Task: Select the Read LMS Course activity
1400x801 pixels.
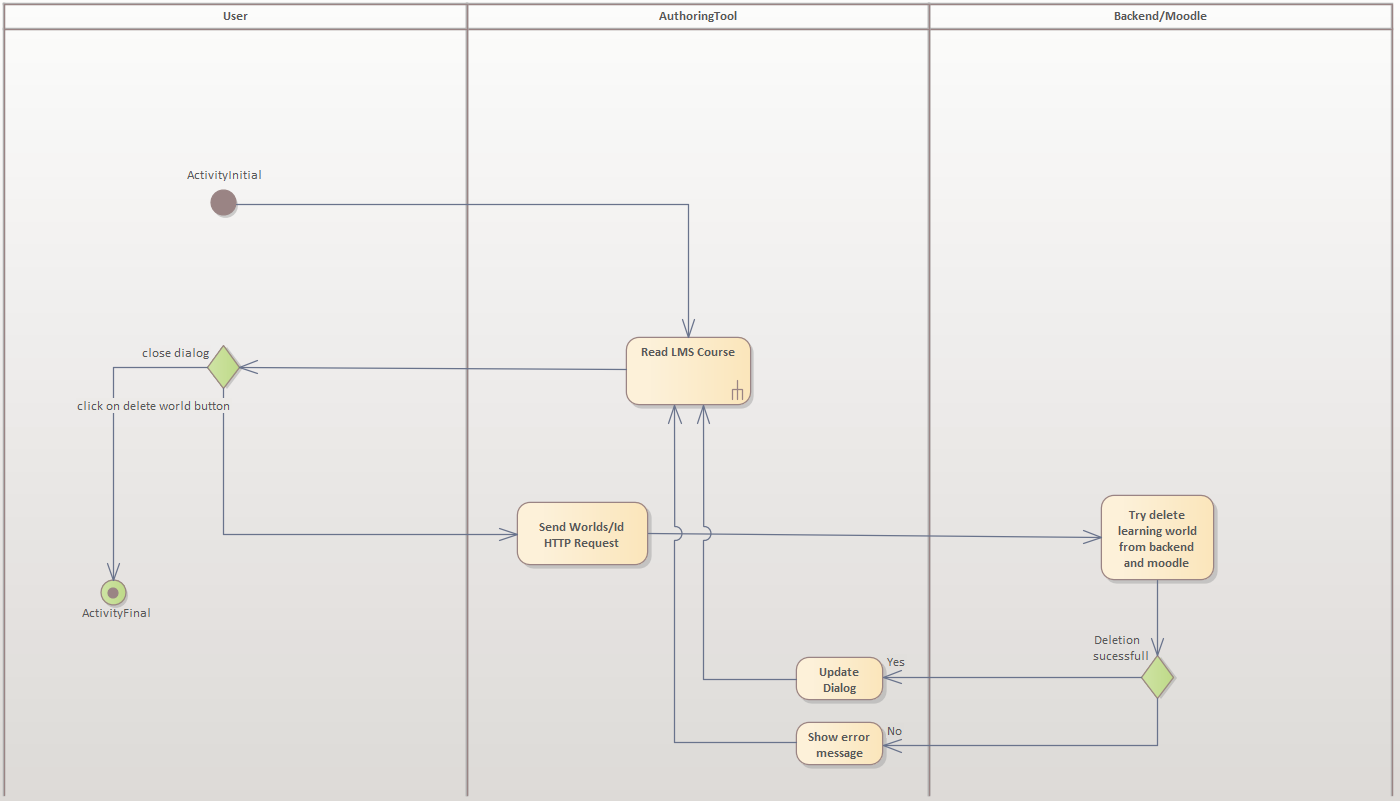Action: point(688,368)
